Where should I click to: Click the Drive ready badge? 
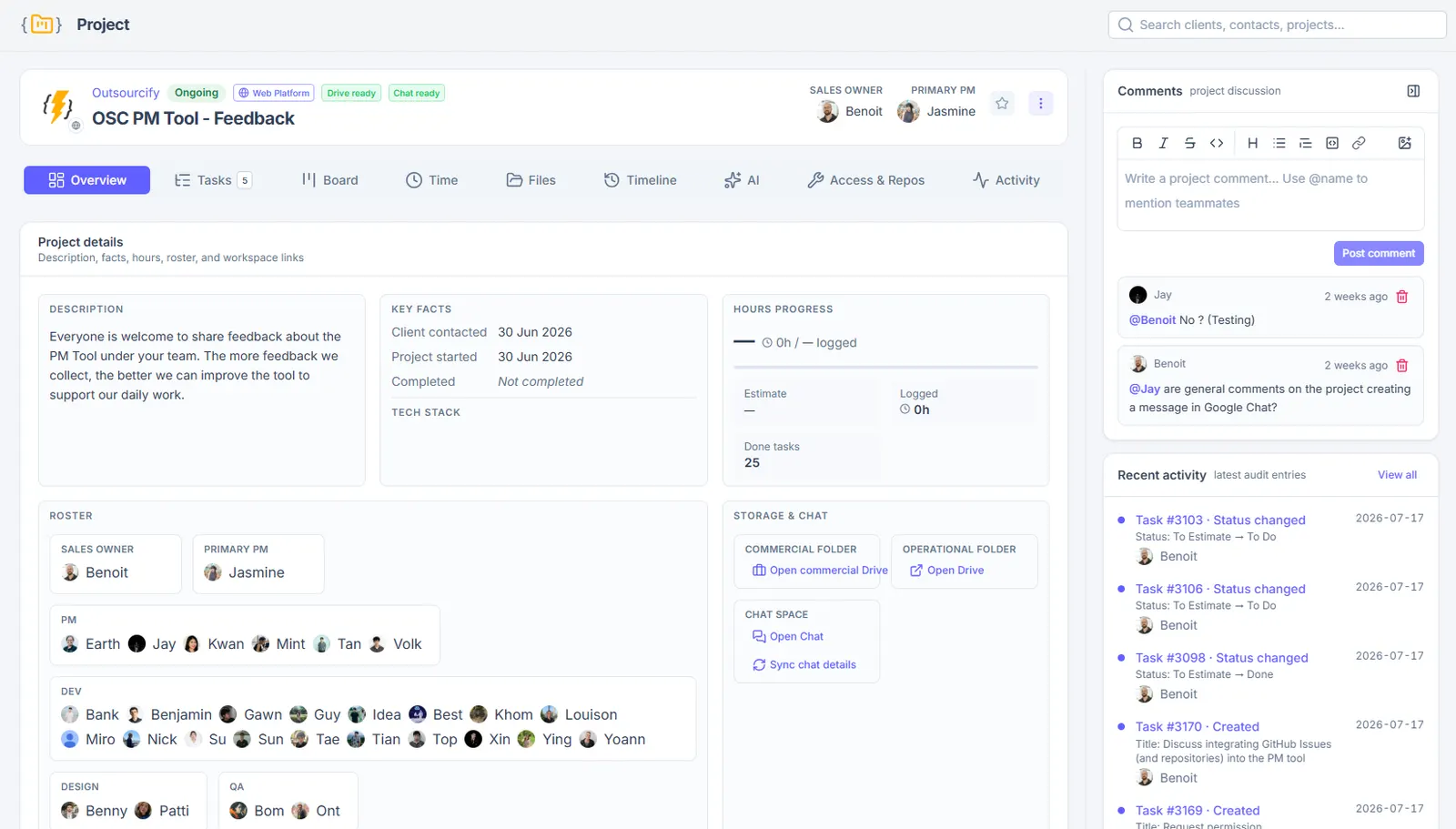[351, 93]
